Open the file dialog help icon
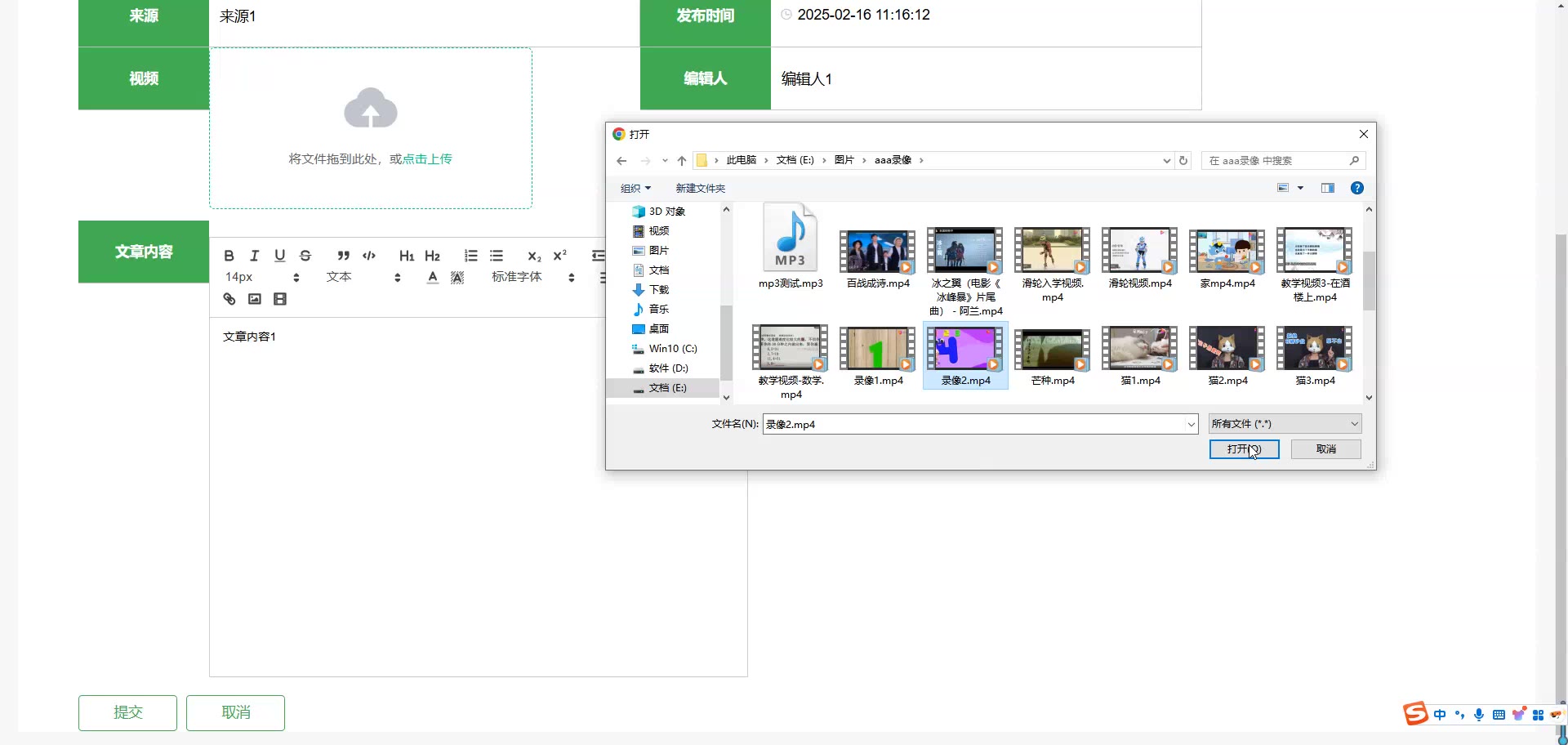Image resolution: width=1568 pixels, height=745 pixels. click(1356, 188)
